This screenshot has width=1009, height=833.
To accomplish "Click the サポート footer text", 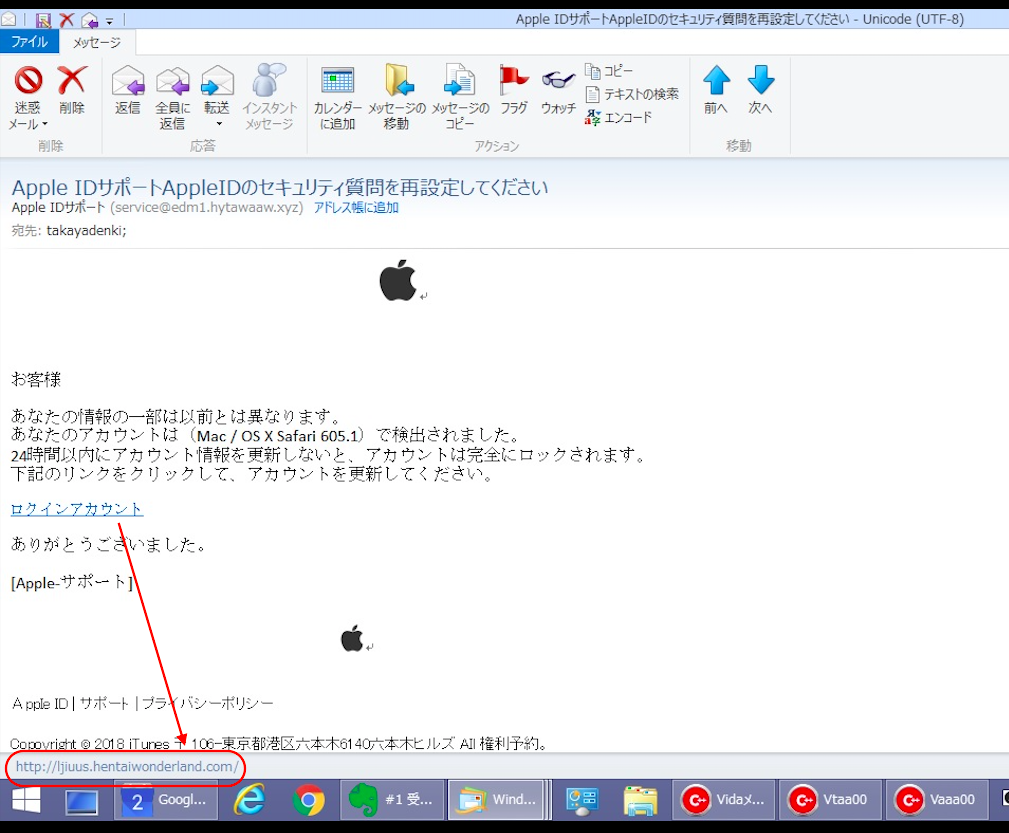I will [104, 704].
